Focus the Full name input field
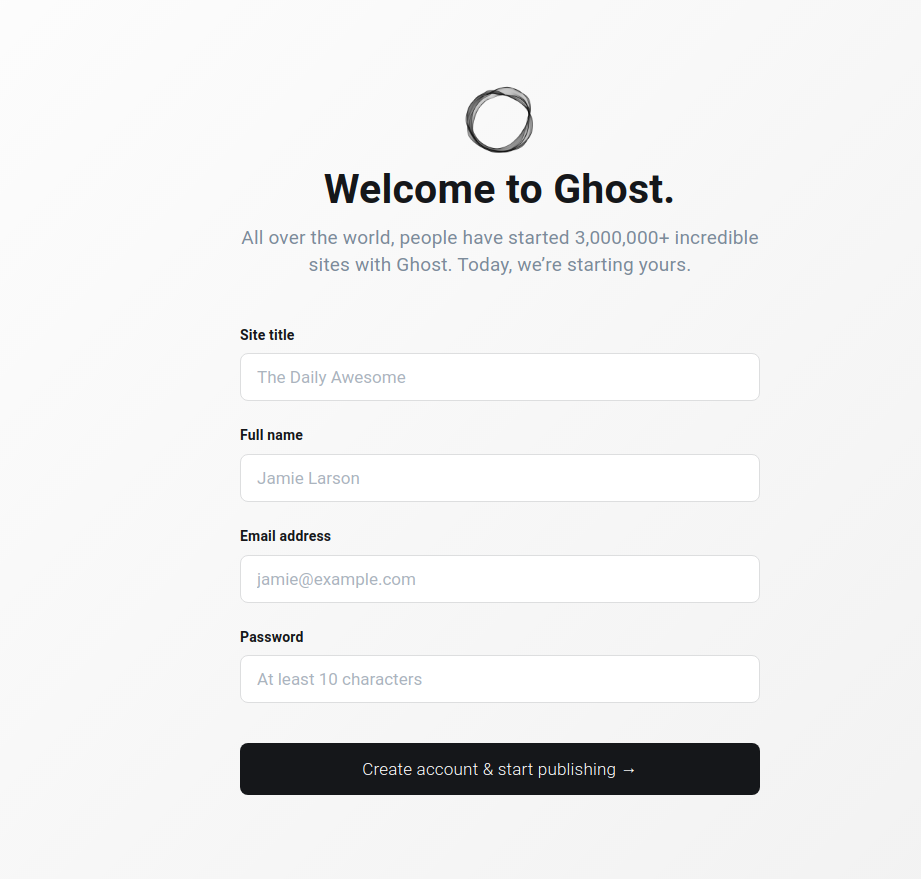Image resolution: width=921 pixels, height=879 pixels. click(500, 478)
